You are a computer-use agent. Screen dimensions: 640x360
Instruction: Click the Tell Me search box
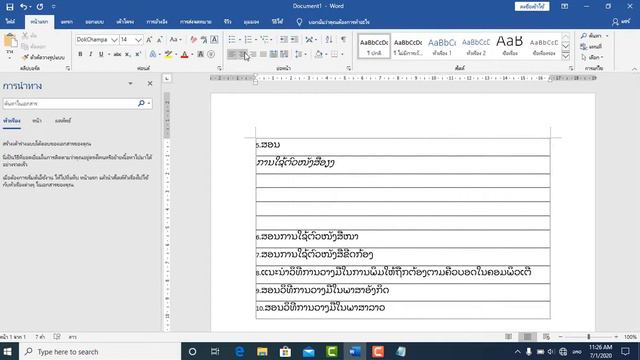point(338,22)
